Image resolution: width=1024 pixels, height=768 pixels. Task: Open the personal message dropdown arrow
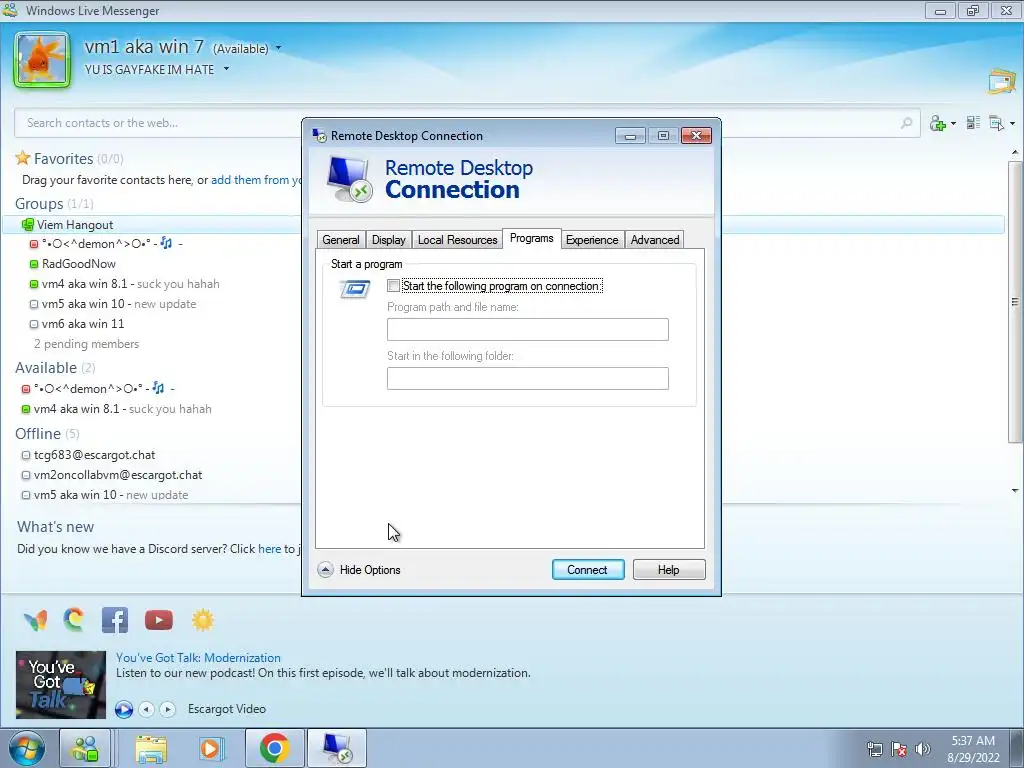[x=227, y=69]
